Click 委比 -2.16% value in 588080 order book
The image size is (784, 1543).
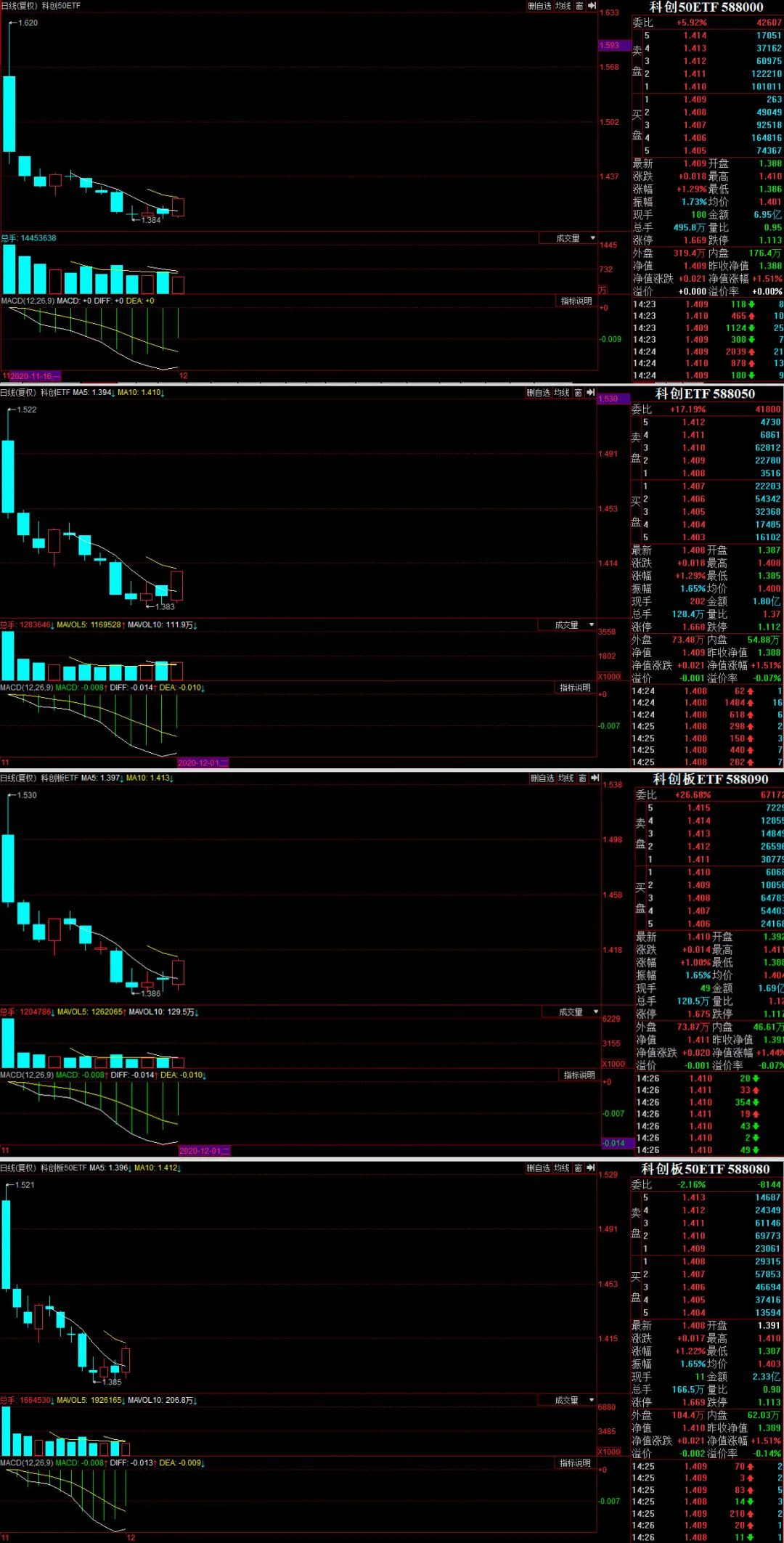(691, 1184)
